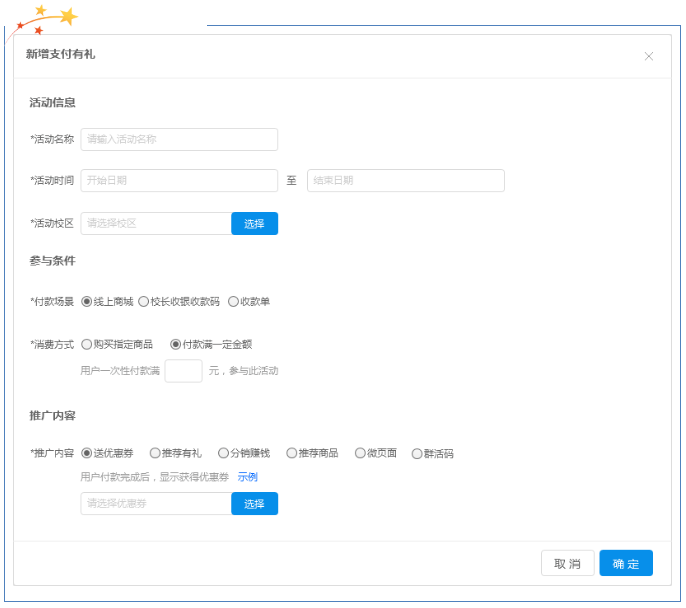Choose 收款单 payment scenario

tap(233, 301)
